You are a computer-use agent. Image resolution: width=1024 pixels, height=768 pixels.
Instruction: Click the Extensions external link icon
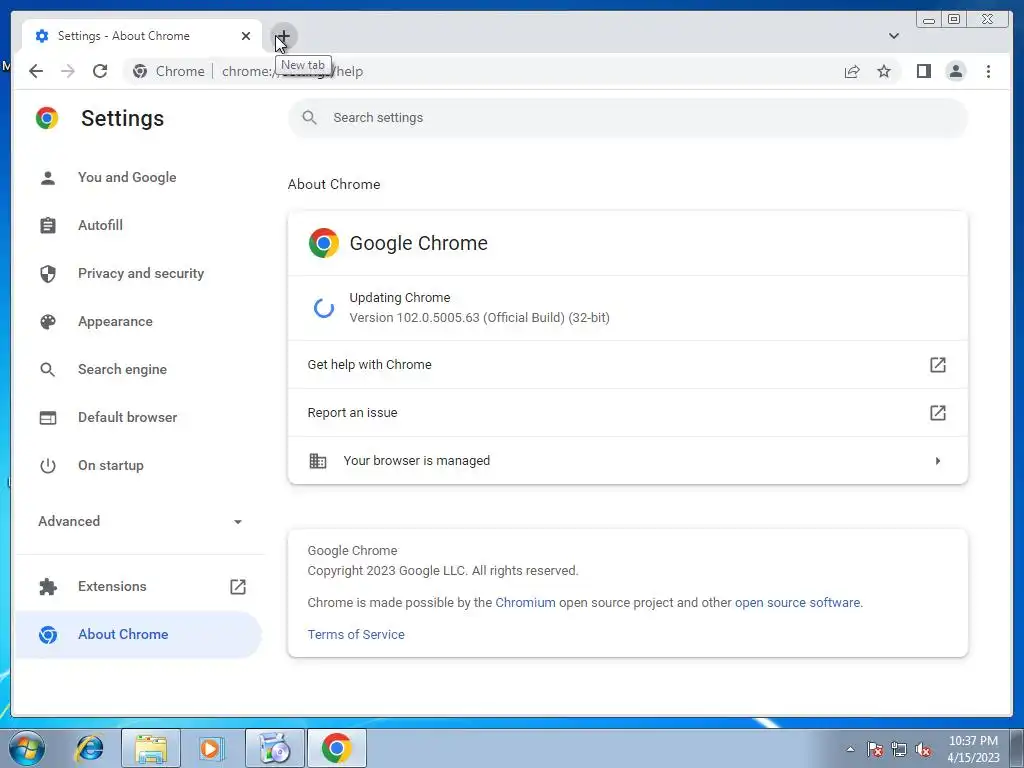coord(238,586)
